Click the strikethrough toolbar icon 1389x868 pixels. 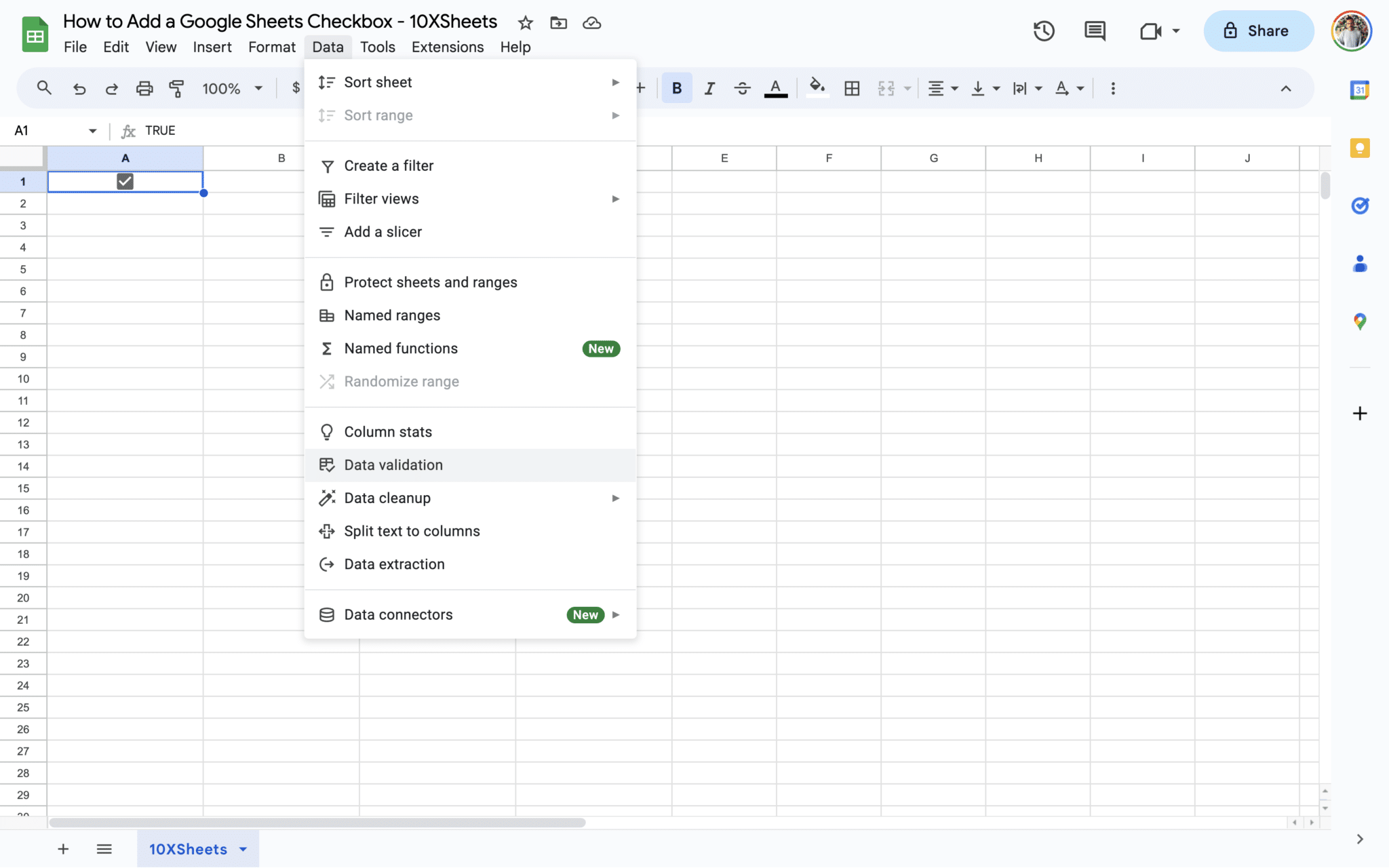(742, 88)
